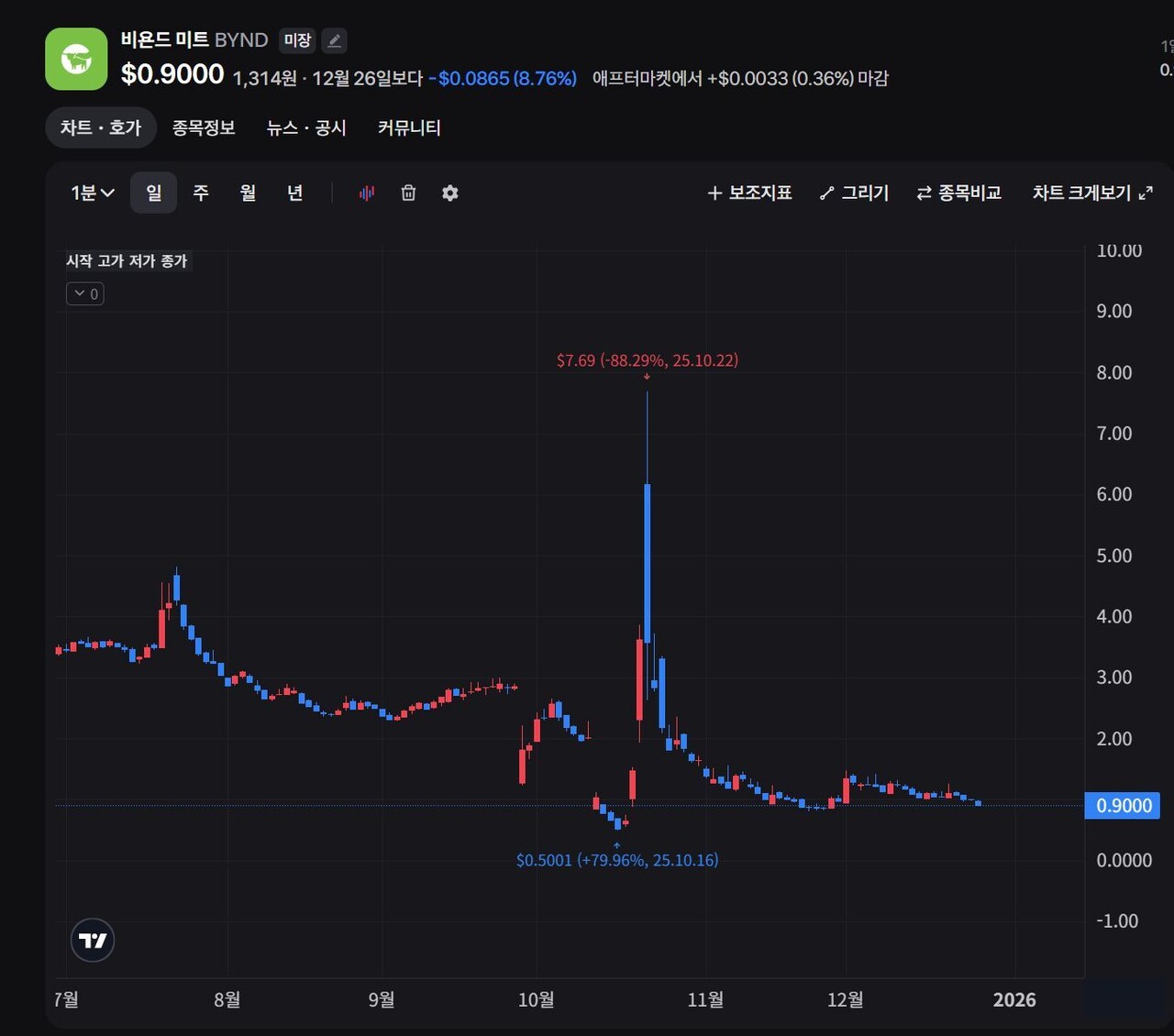Click the Beyond Meat green logo icon
The height and width of the screenshot is (1036, 1174).
(76, 59)
